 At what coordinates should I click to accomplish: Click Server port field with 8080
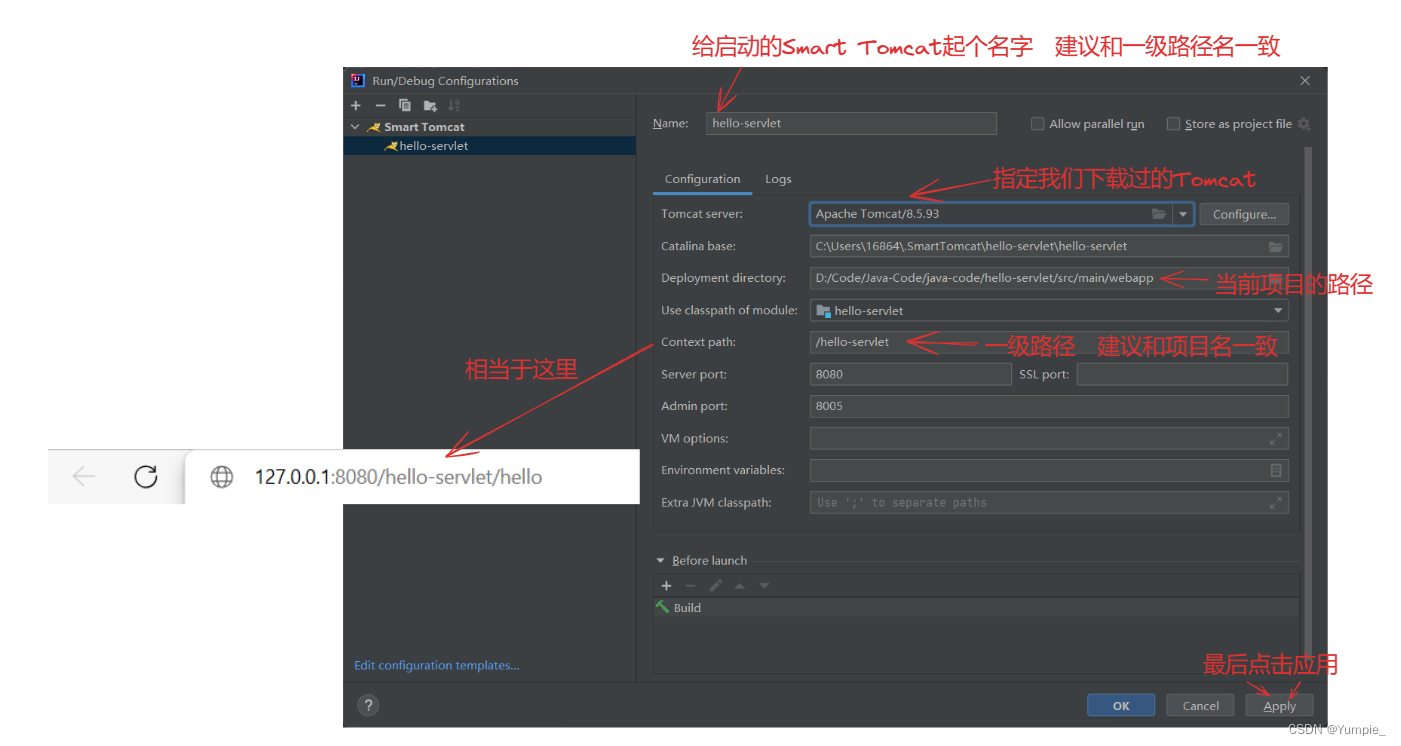tap(911, 375)
